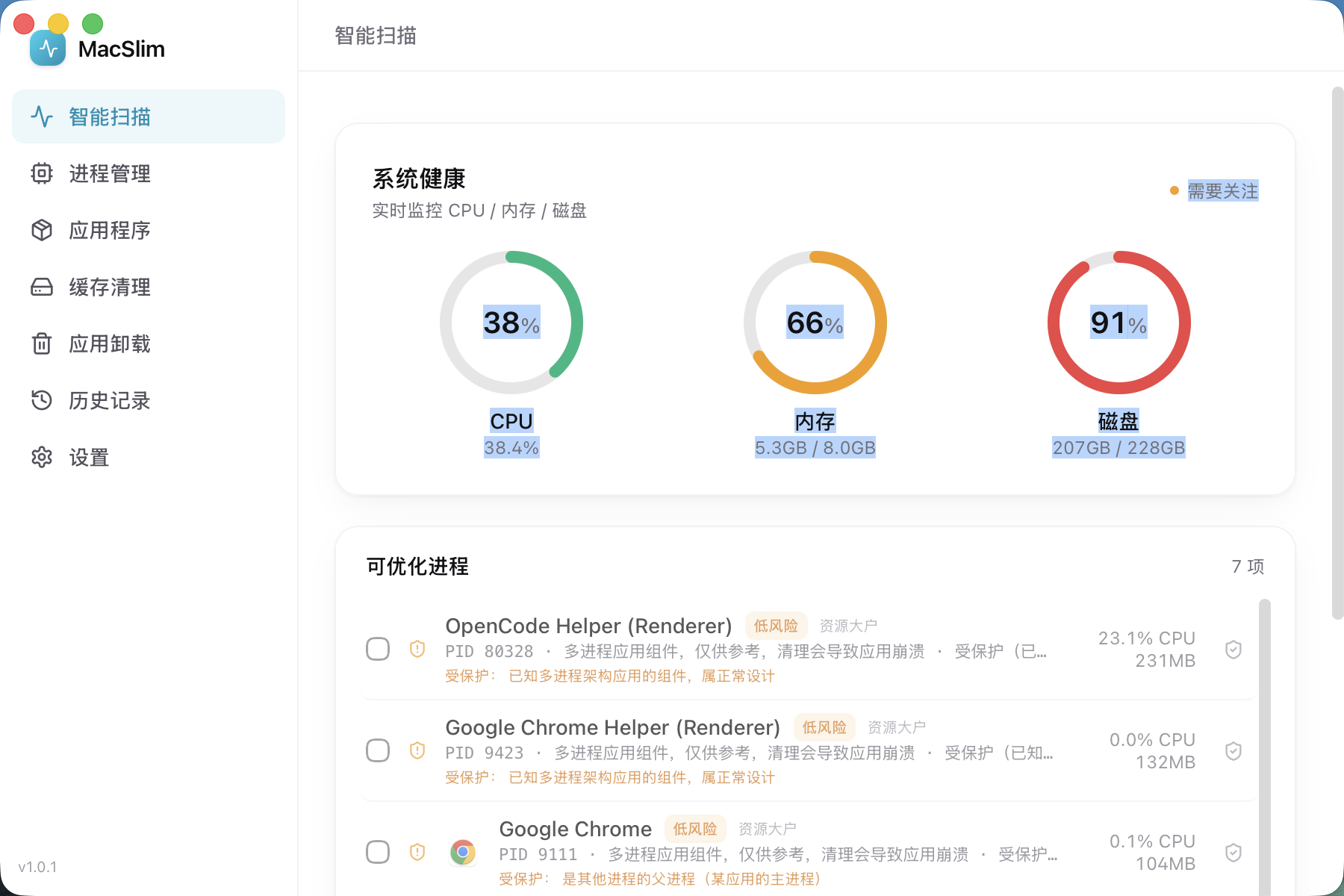
Task: Click PID 80328 description line
Action: point(746,651)
